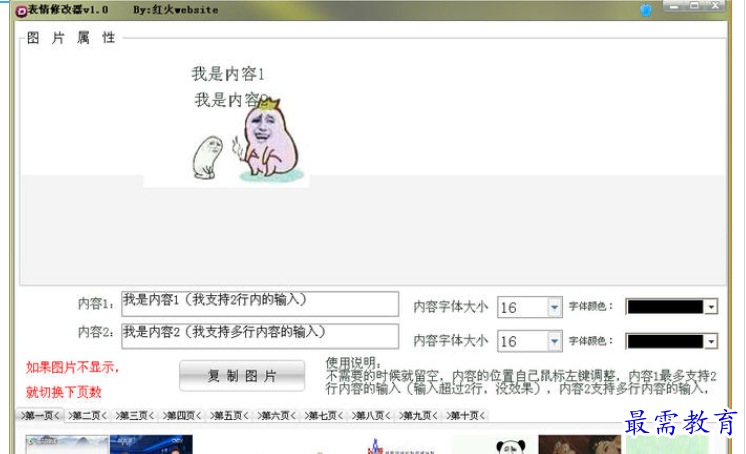Switch to the 第七页 tab
Viewport: 746px width, 454px height.
[324, 415]
